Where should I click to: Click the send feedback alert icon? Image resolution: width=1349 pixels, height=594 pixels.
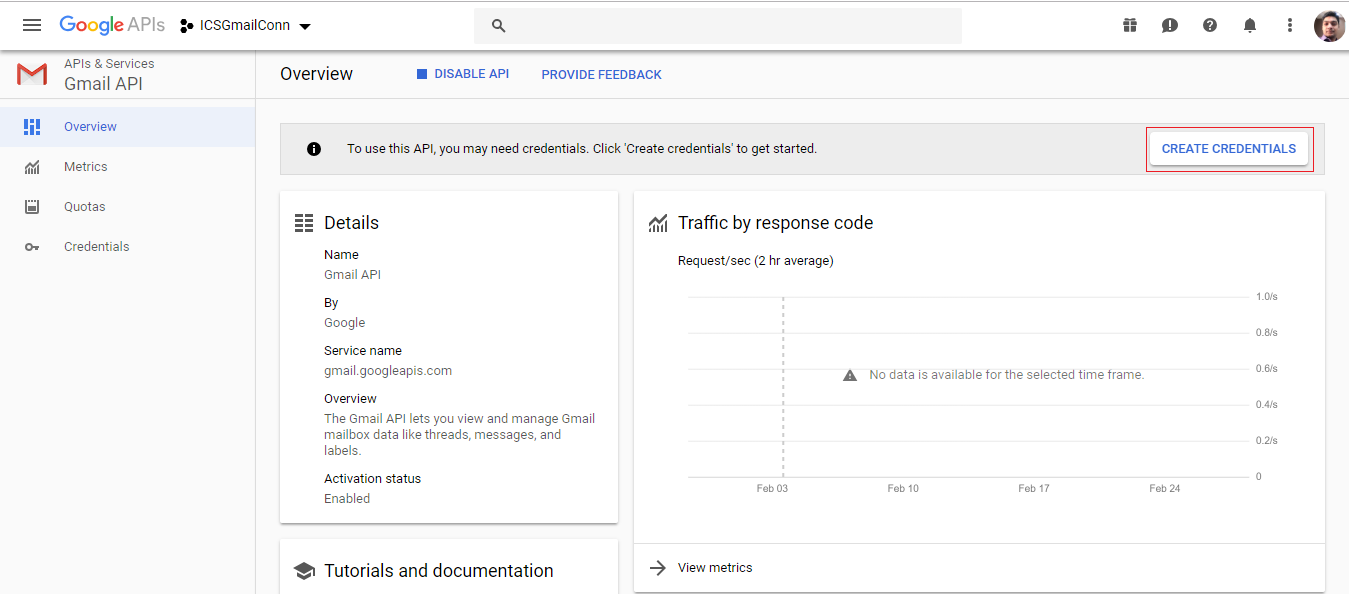coord(1170,26)
